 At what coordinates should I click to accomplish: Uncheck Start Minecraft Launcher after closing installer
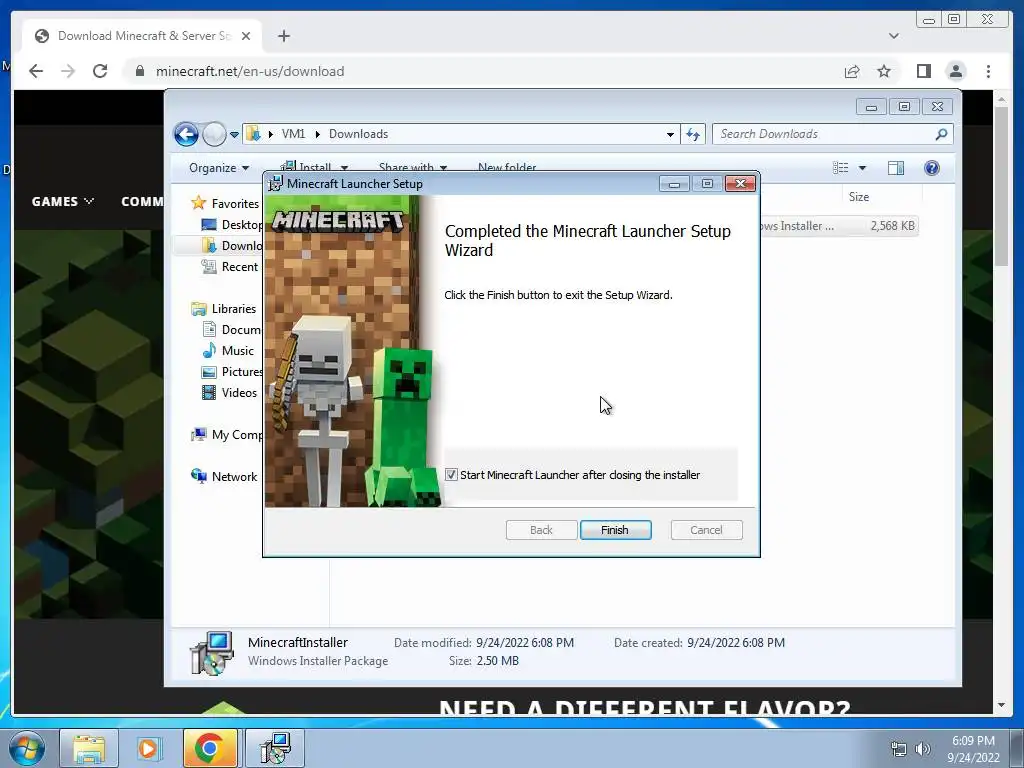[451, 475]
